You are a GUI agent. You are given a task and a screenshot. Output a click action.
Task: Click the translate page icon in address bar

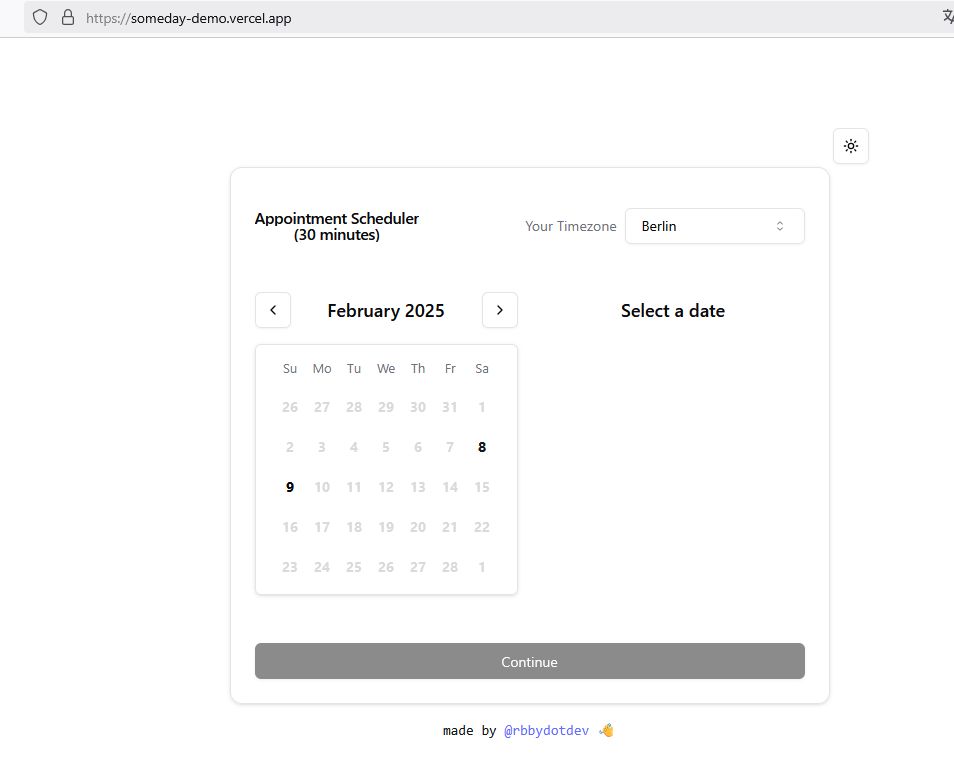[947, 17]
